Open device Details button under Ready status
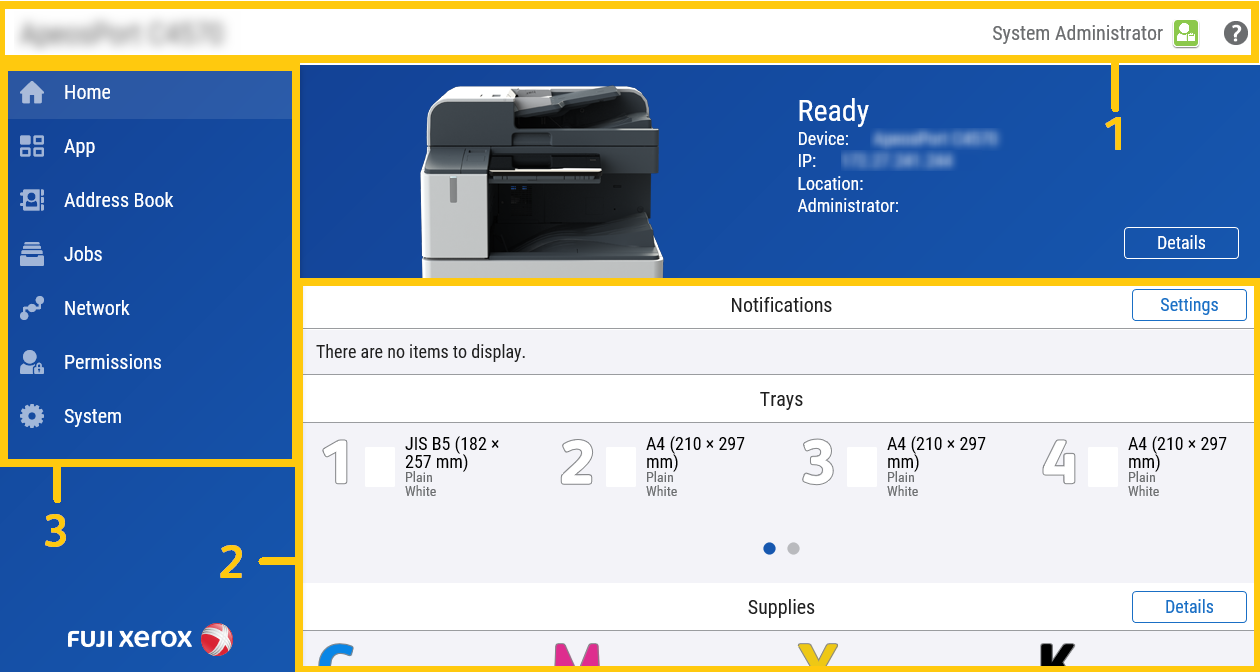This screenshot has height=672, width=1260. point(1181,243)
